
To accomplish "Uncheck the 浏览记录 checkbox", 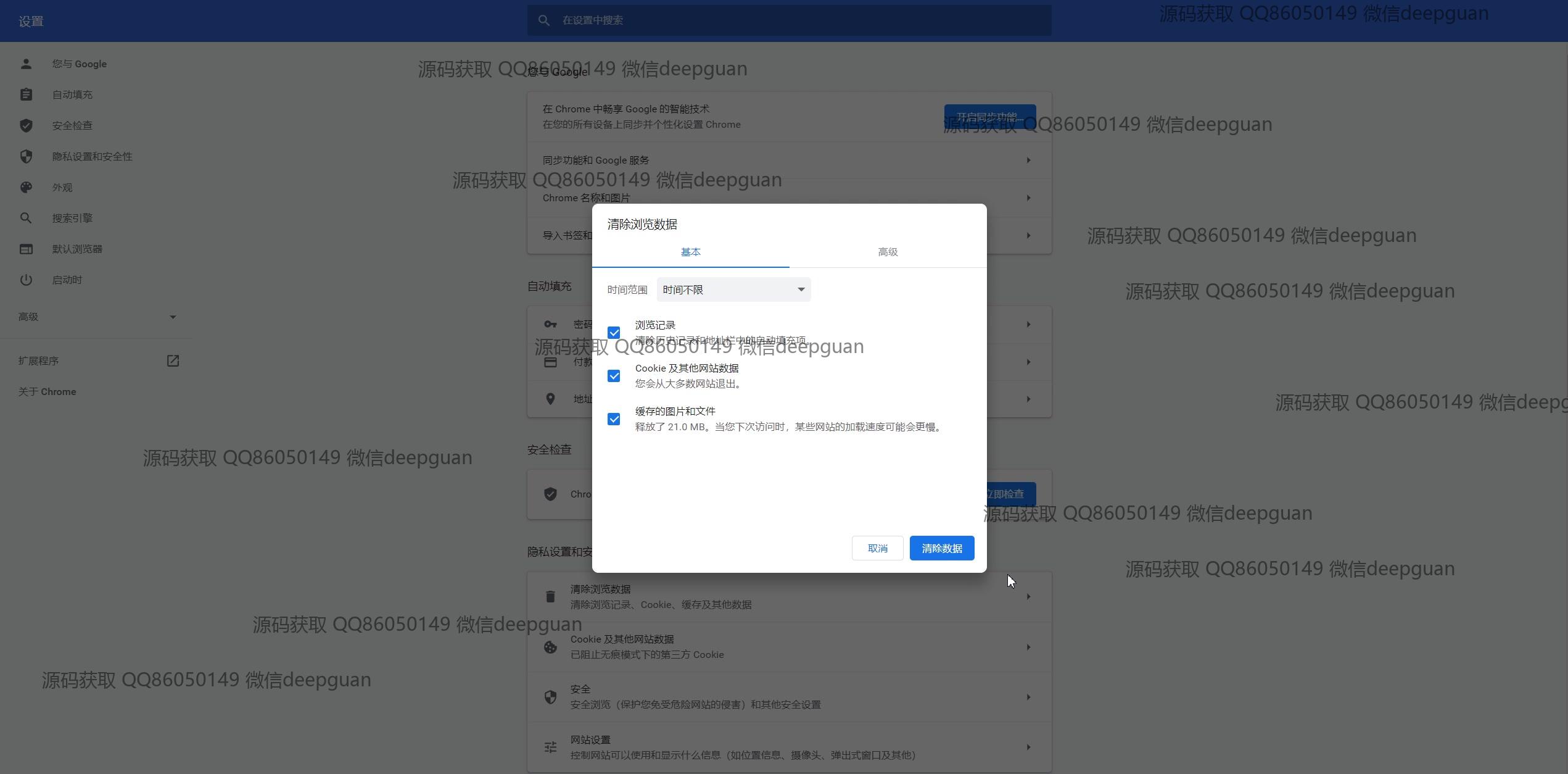I will tap(614, 333).
